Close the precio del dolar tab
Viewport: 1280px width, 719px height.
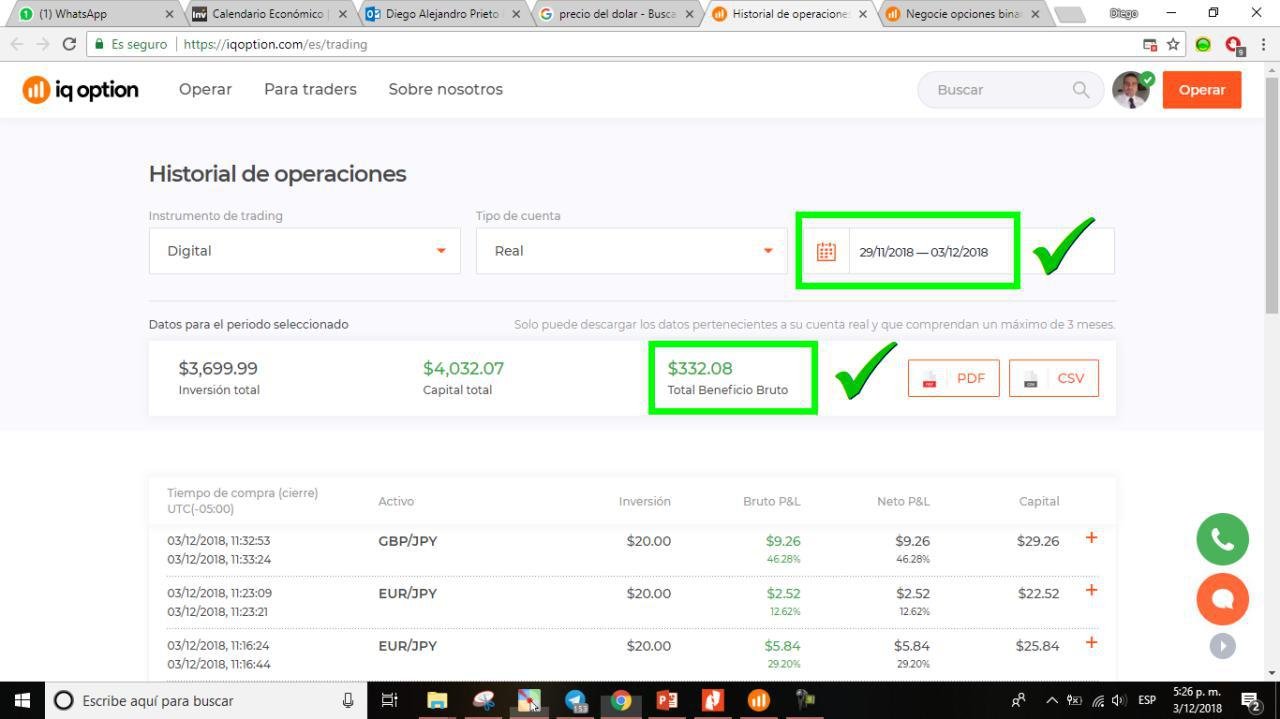pyautogui.click(x=690, y=14)
